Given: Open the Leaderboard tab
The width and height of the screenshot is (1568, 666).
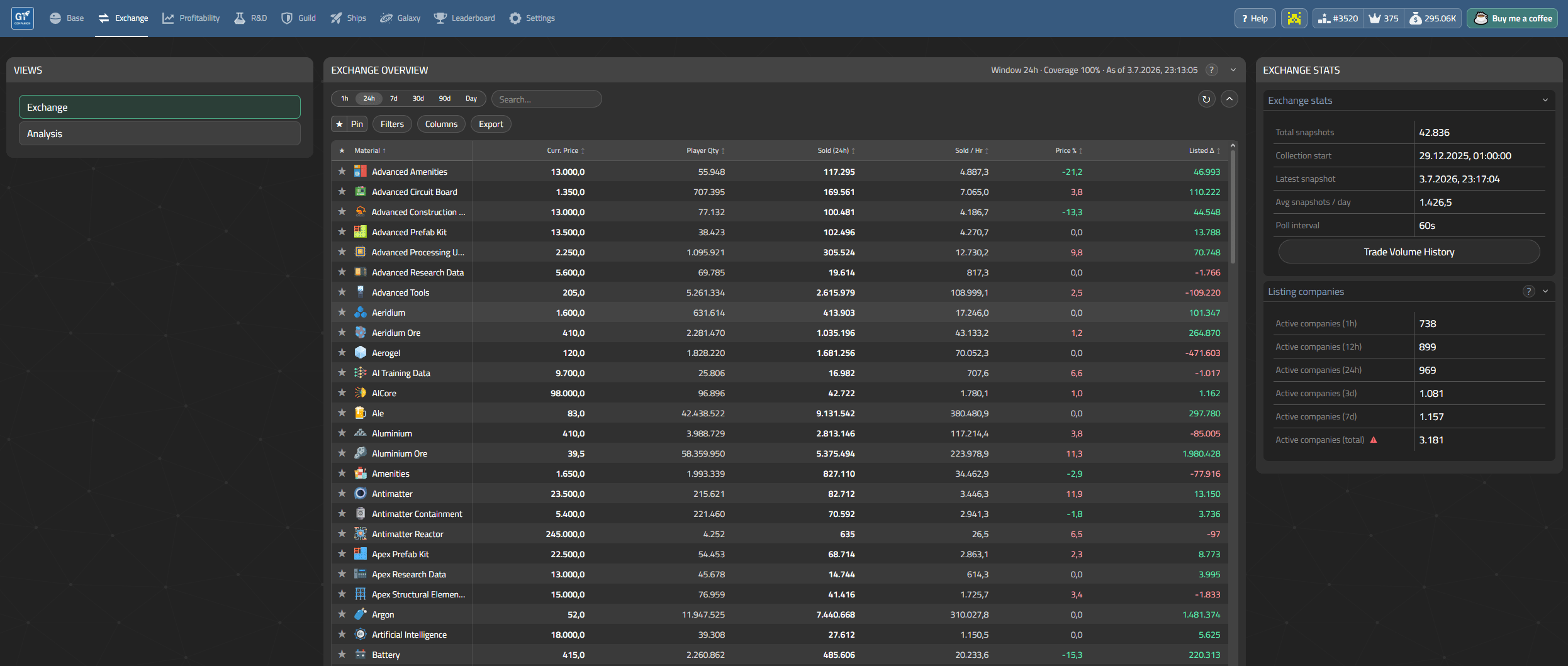Looking at the screenshot, I should pos(465,18).
